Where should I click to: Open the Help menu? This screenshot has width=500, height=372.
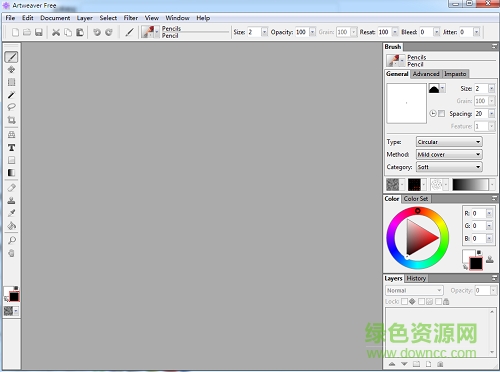click(203, 18)
